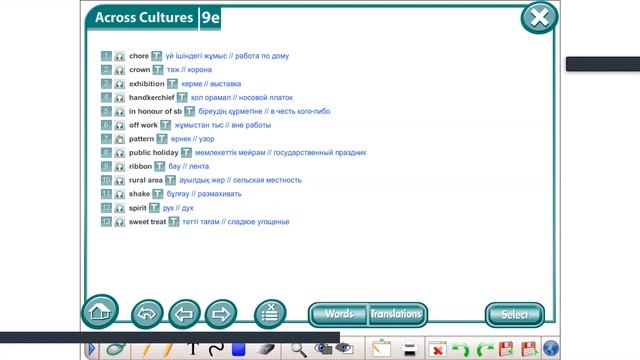Open the note page icon
Viewport: 640px width, 360px height.
coord(381,349)
